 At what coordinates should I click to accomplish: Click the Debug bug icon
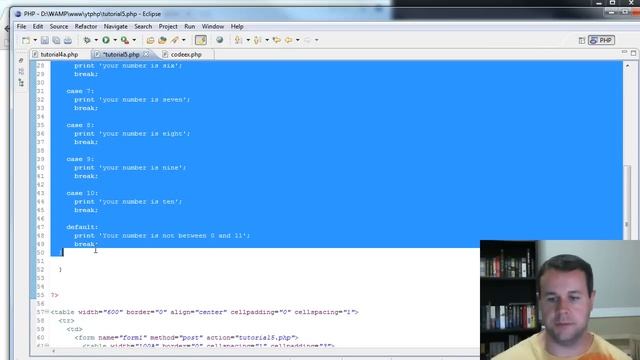click(x=87, y=40)
